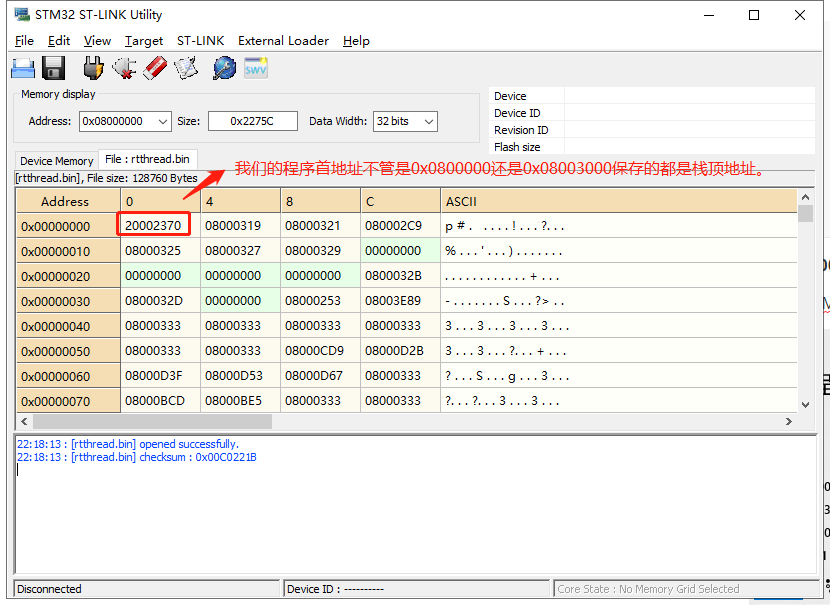Select the File : rtthread.bin tab

point(147,159)
